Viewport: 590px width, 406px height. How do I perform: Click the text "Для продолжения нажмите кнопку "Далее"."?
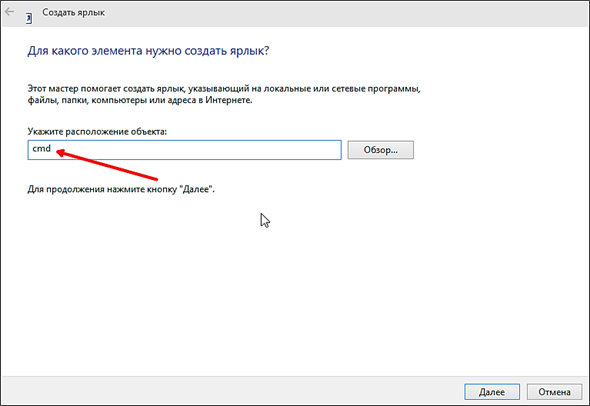[121, 189]
